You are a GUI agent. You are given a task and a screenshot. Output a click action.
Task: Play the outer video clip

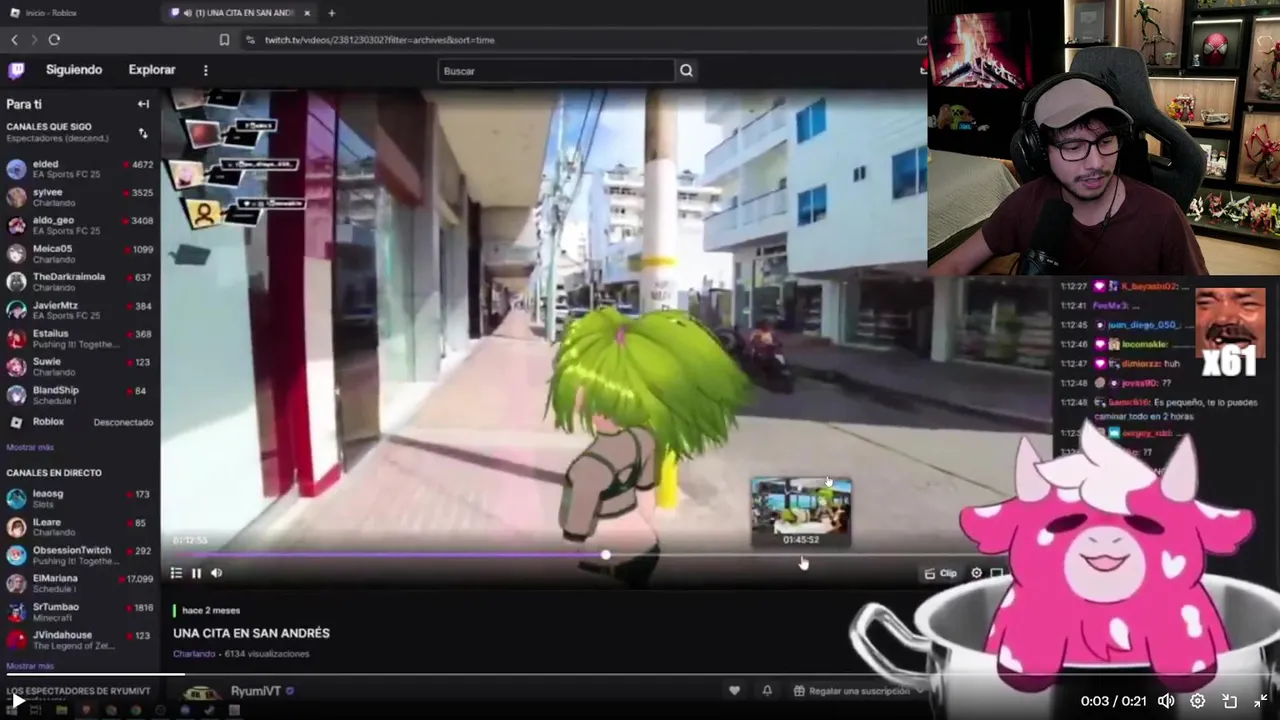pyautogui.click(x=18, y=701)
